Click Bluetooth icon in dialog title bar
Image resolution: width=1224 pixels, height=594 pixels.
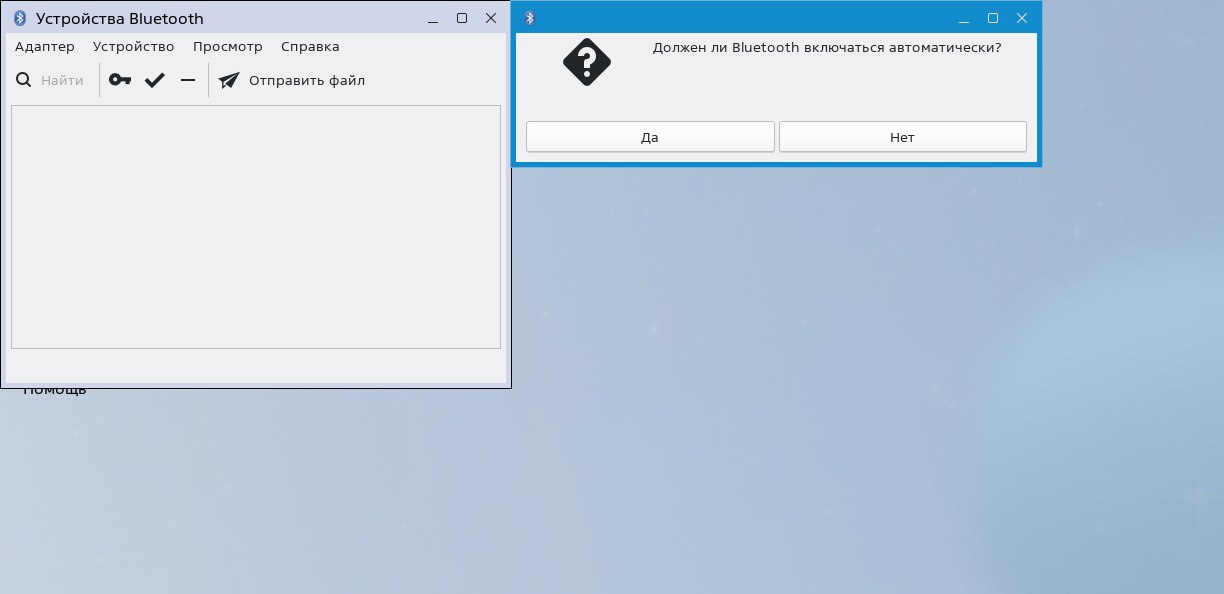[530, 18]
